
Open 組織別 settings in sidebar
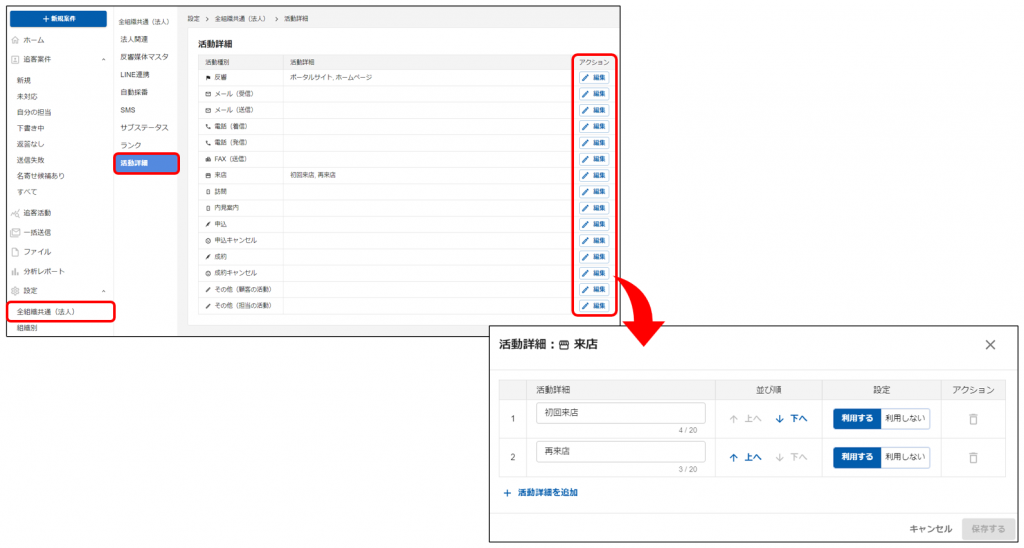[27, 329]
